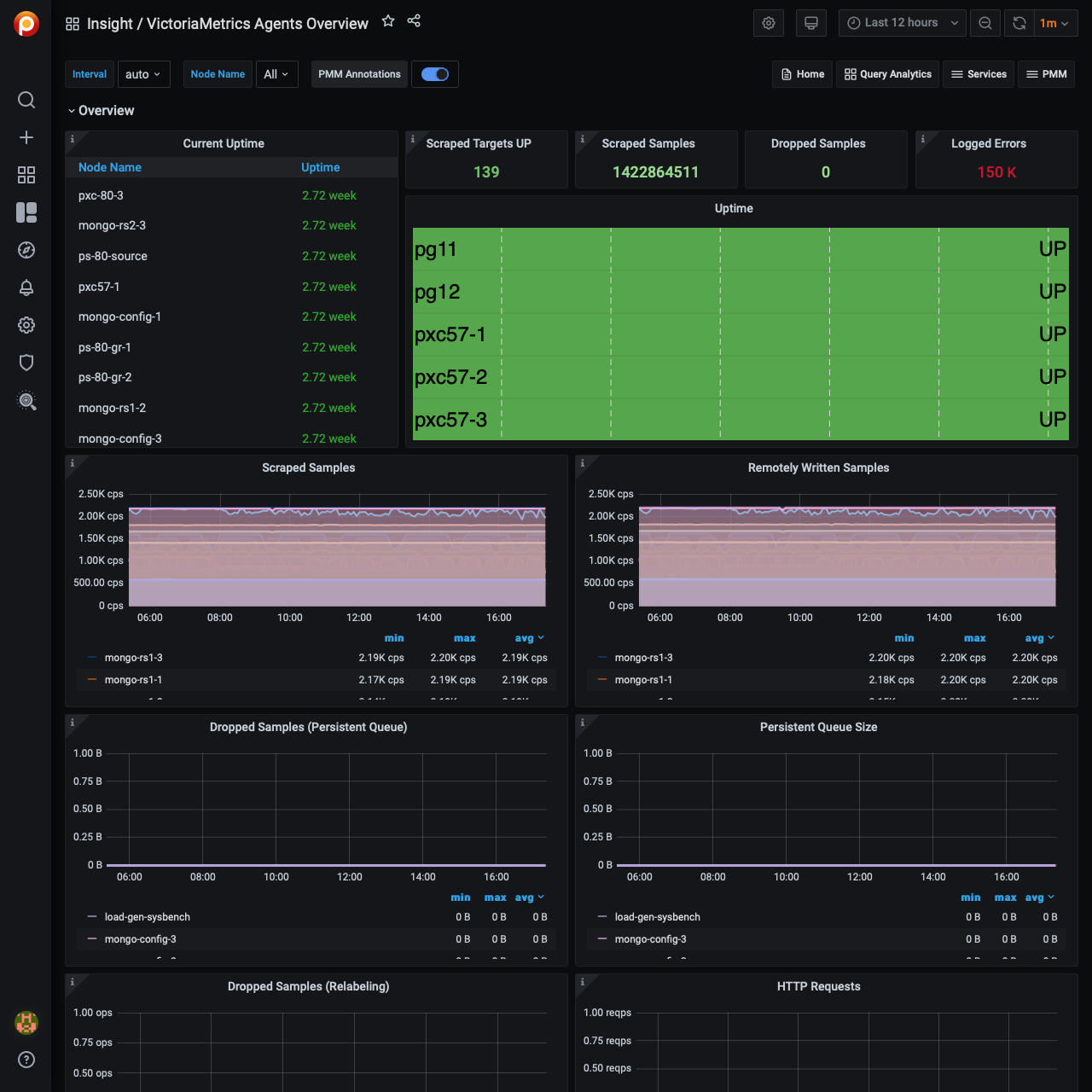1092x1092 pixels.
Task: Sort table by Uptime column header
Action: tap(321, 167)
